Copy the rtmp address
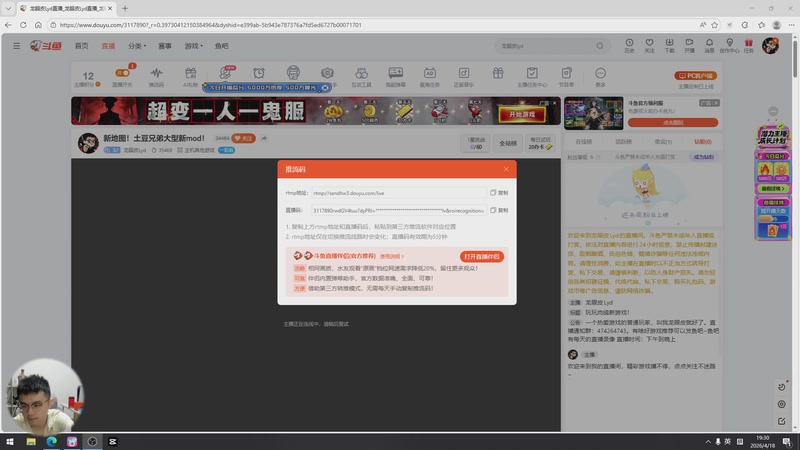The image size is (800, 450). [499, 193]
